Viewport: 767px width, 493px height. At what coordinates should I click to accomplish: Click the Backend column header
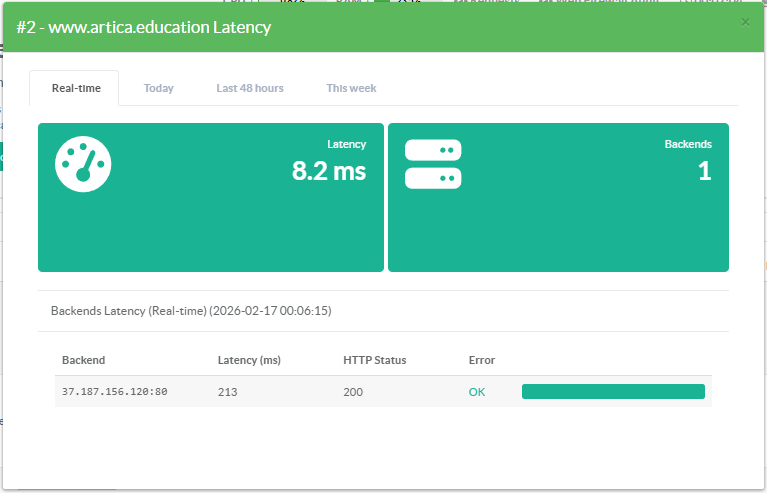83,360
